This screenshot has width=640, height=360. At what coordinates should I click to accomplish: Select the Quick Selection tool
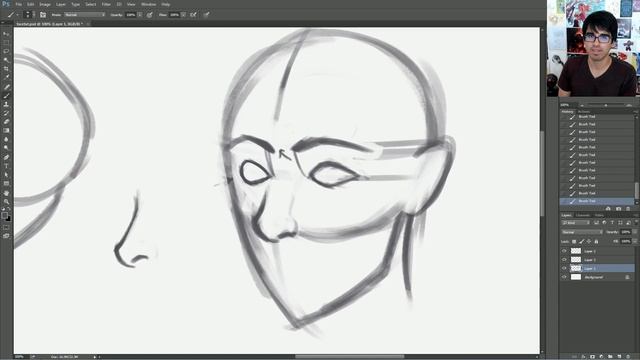pos(6,60)
